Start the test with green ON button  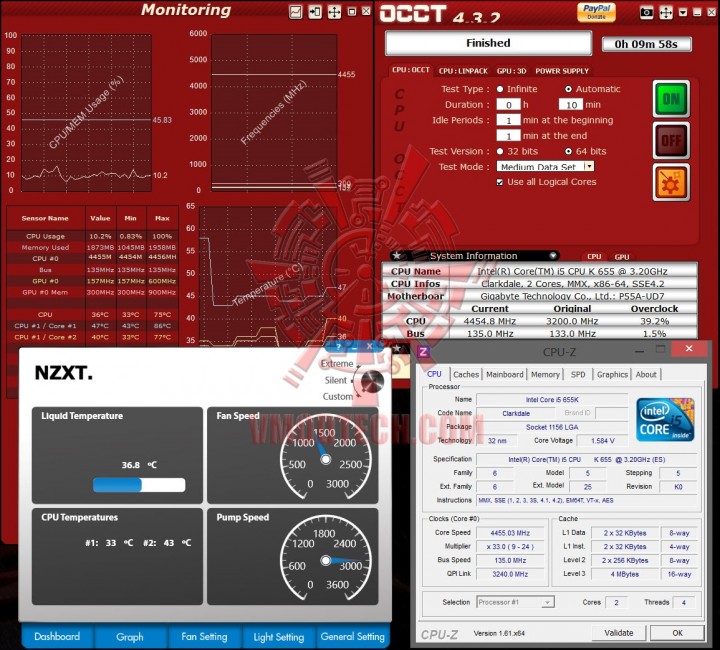(671, 99)
